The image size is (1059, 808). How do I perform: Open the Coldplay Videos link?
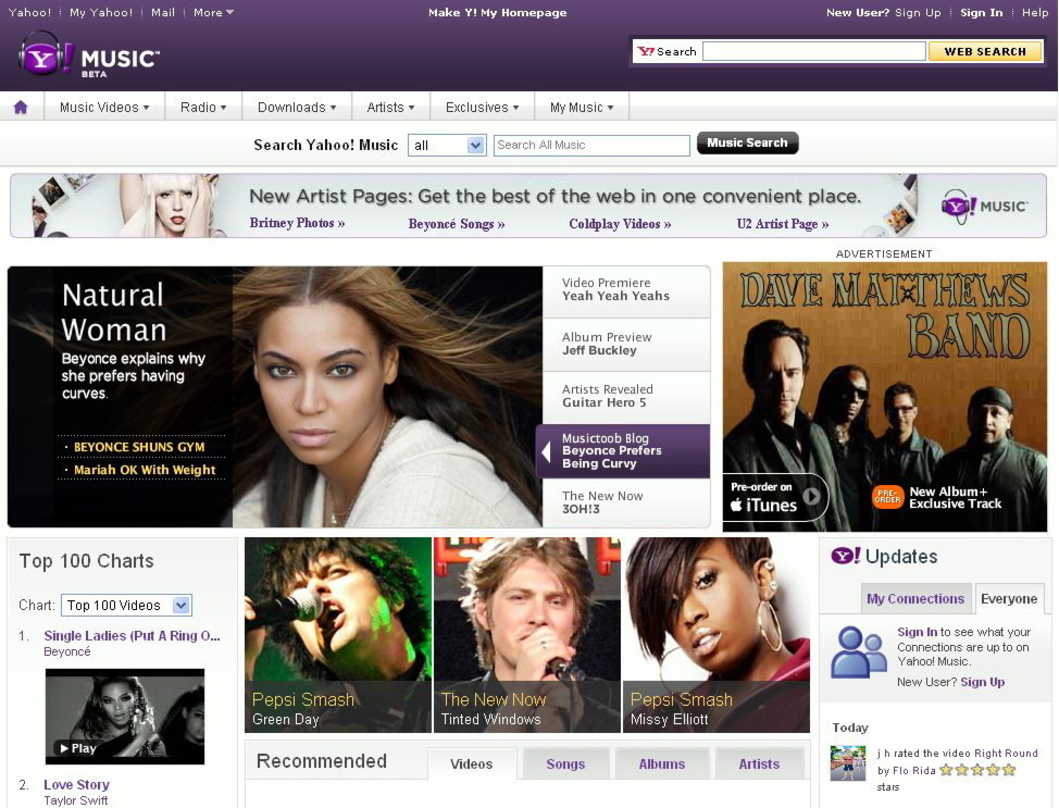coord(620,224)
